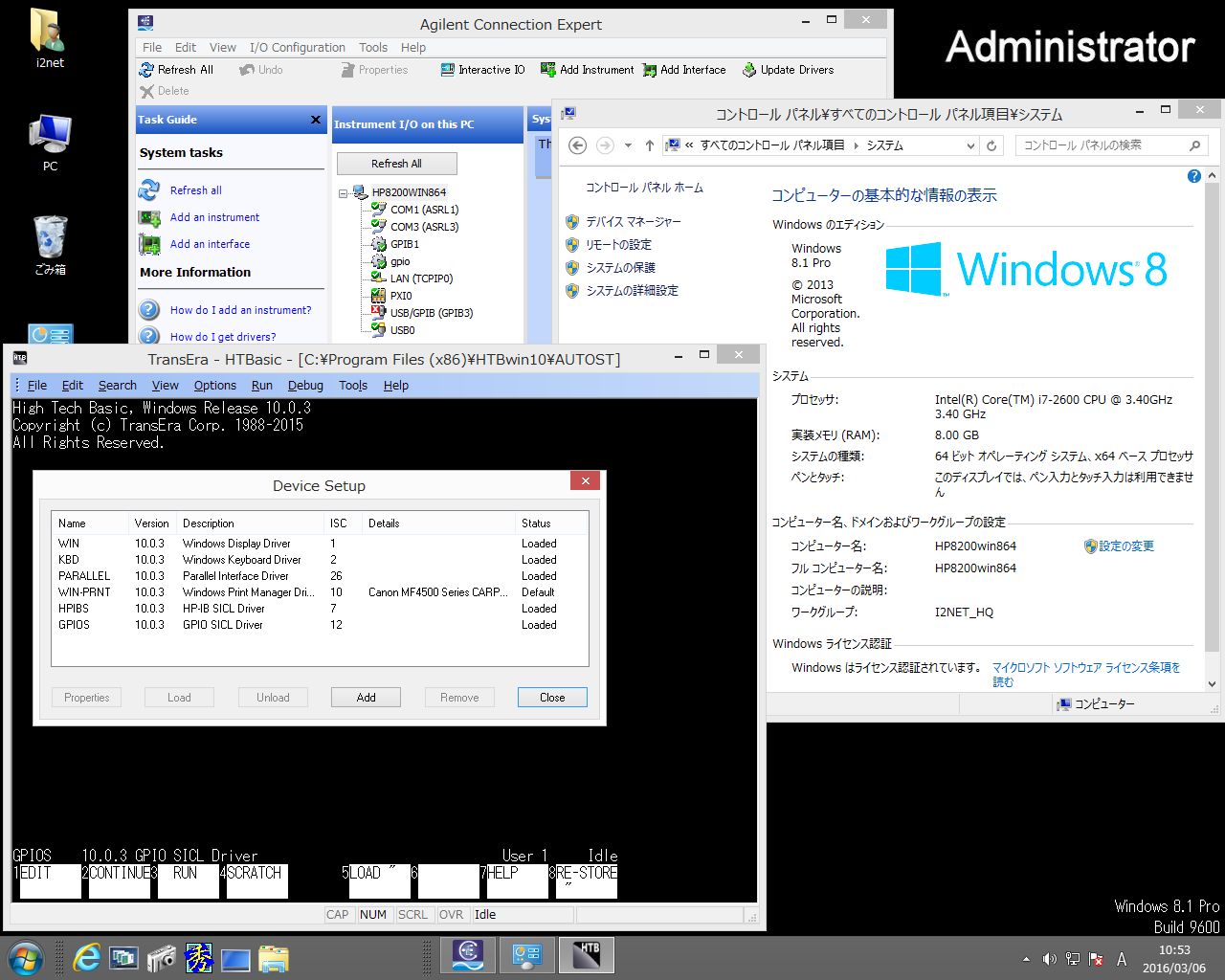Viewport: 1225px width, 980px height.
Task: Click Close button in Device Setup dialog
Action: (x=552, y=698)
